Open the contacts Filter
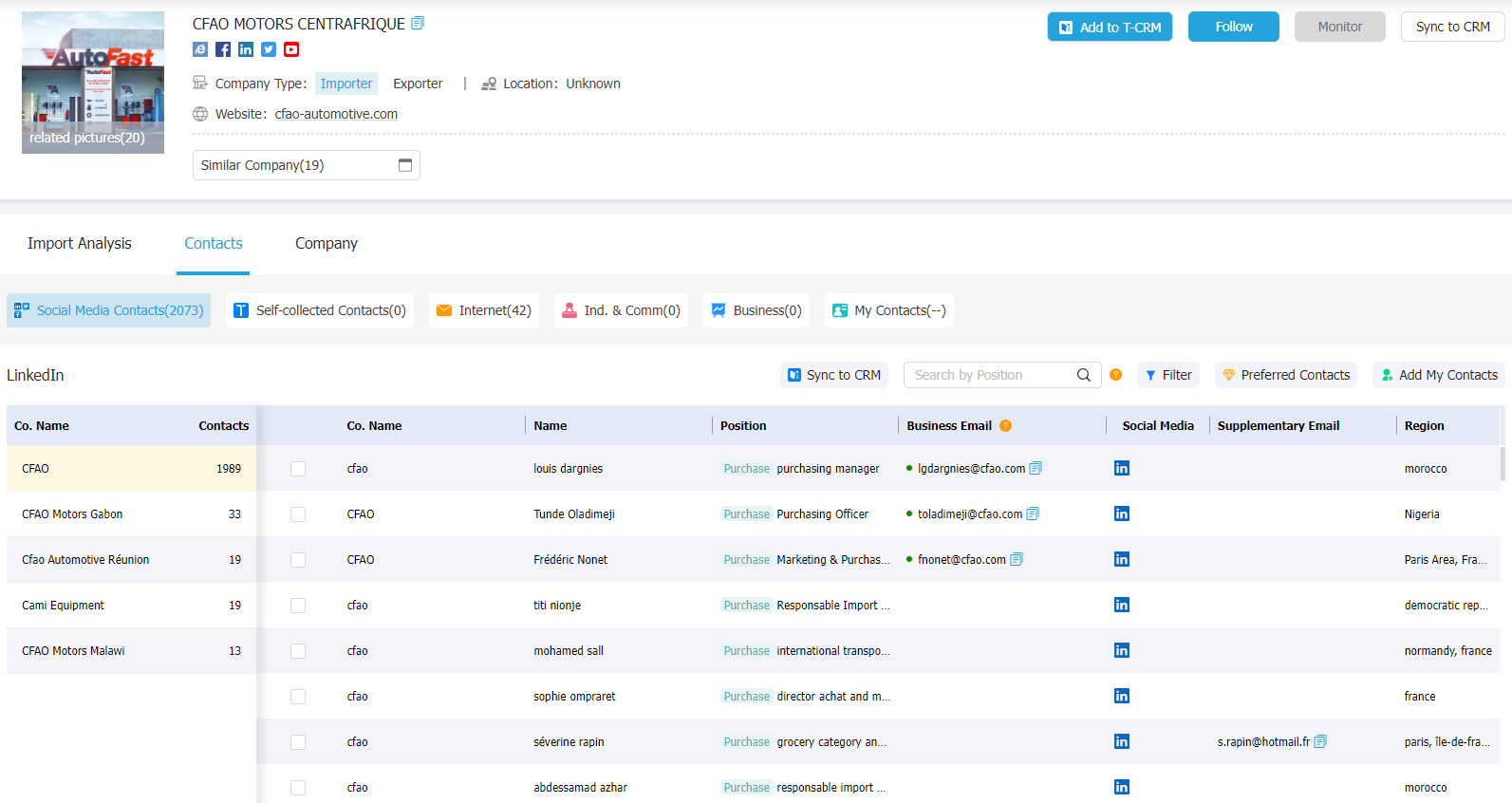Screen dimensions: 1512x803 [1168, 375]
